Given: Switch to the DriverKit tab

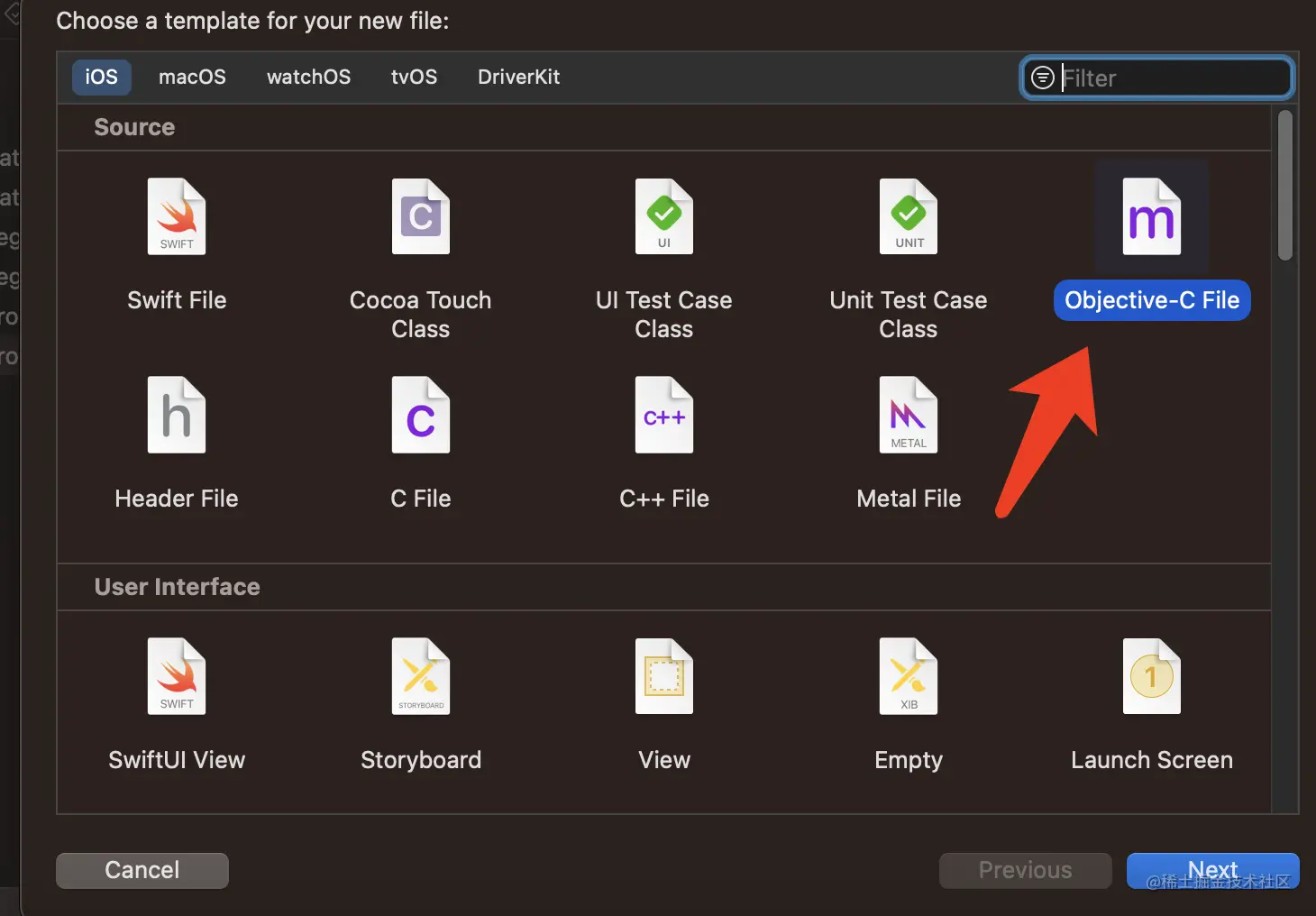Looking at the screenshot, I should tap(518, 77).
